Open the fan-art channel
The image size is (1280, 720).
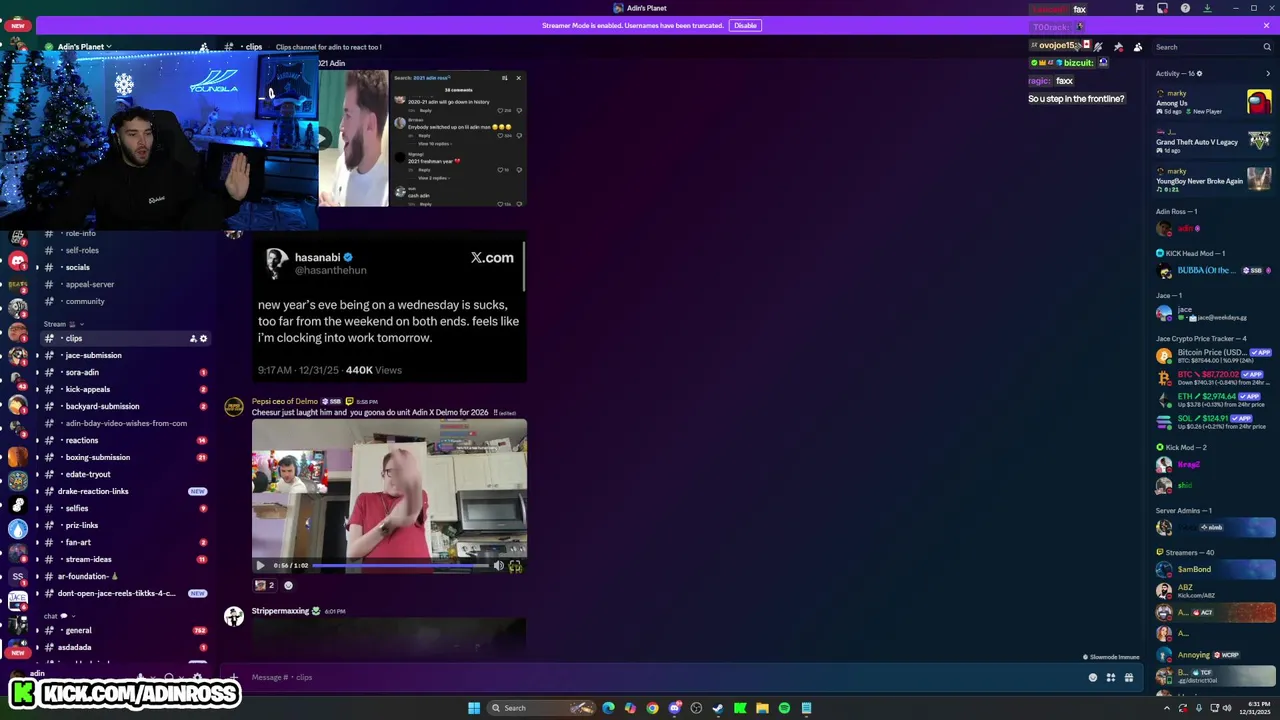click(x=127, y=543)
